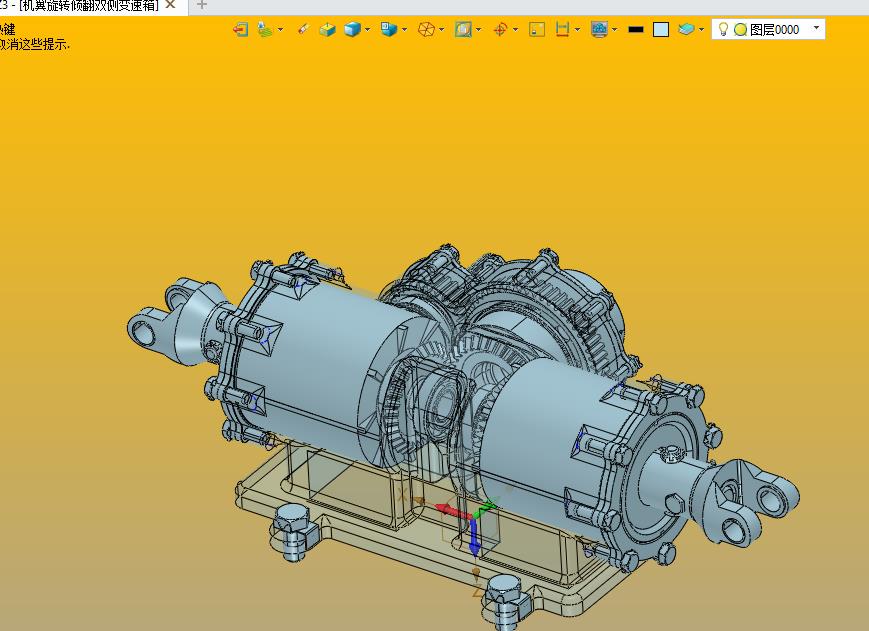Select the eraser/brush tool icon

point(303,29)
